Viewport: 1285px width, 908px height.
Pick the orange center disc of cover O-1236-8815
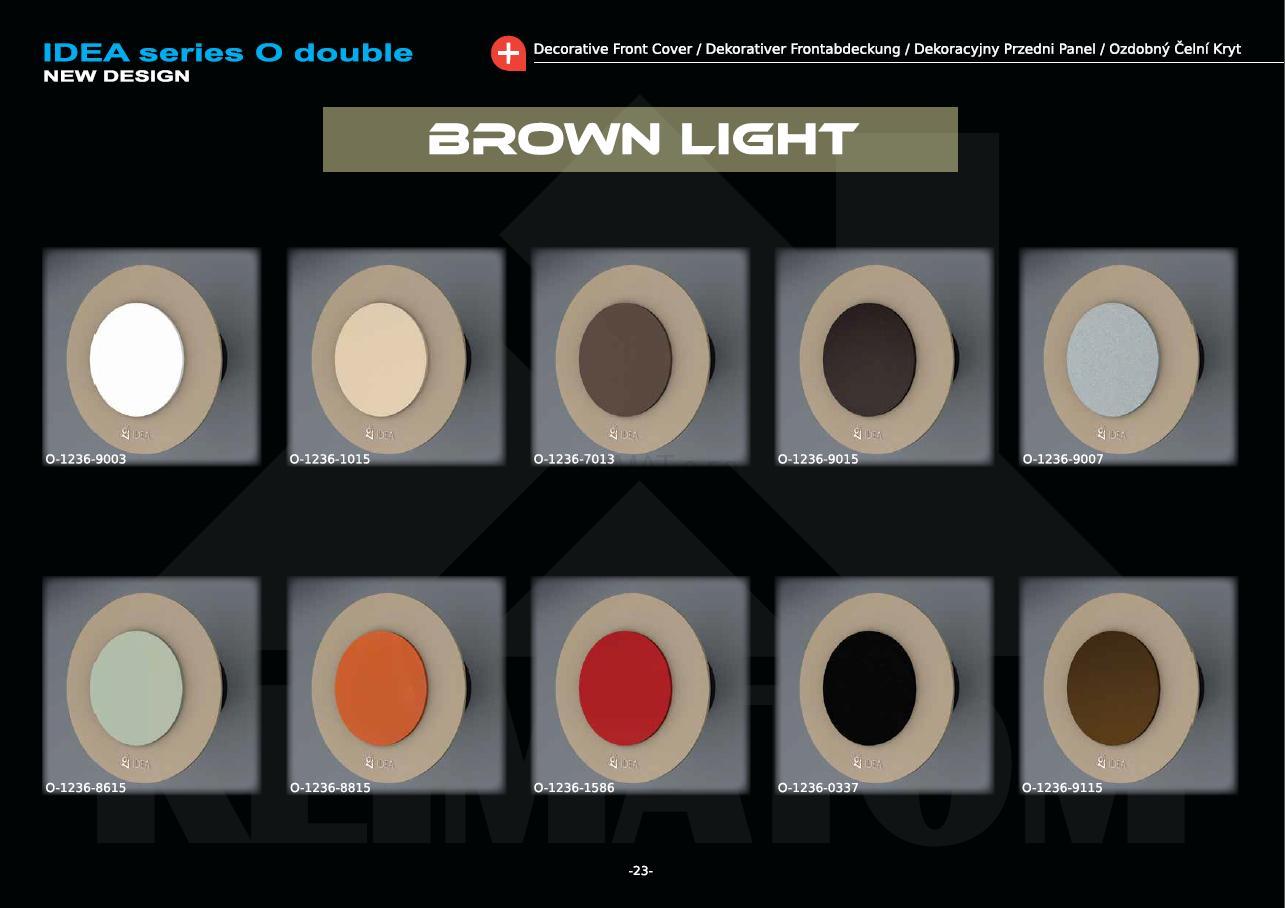[x=381, y=688]
